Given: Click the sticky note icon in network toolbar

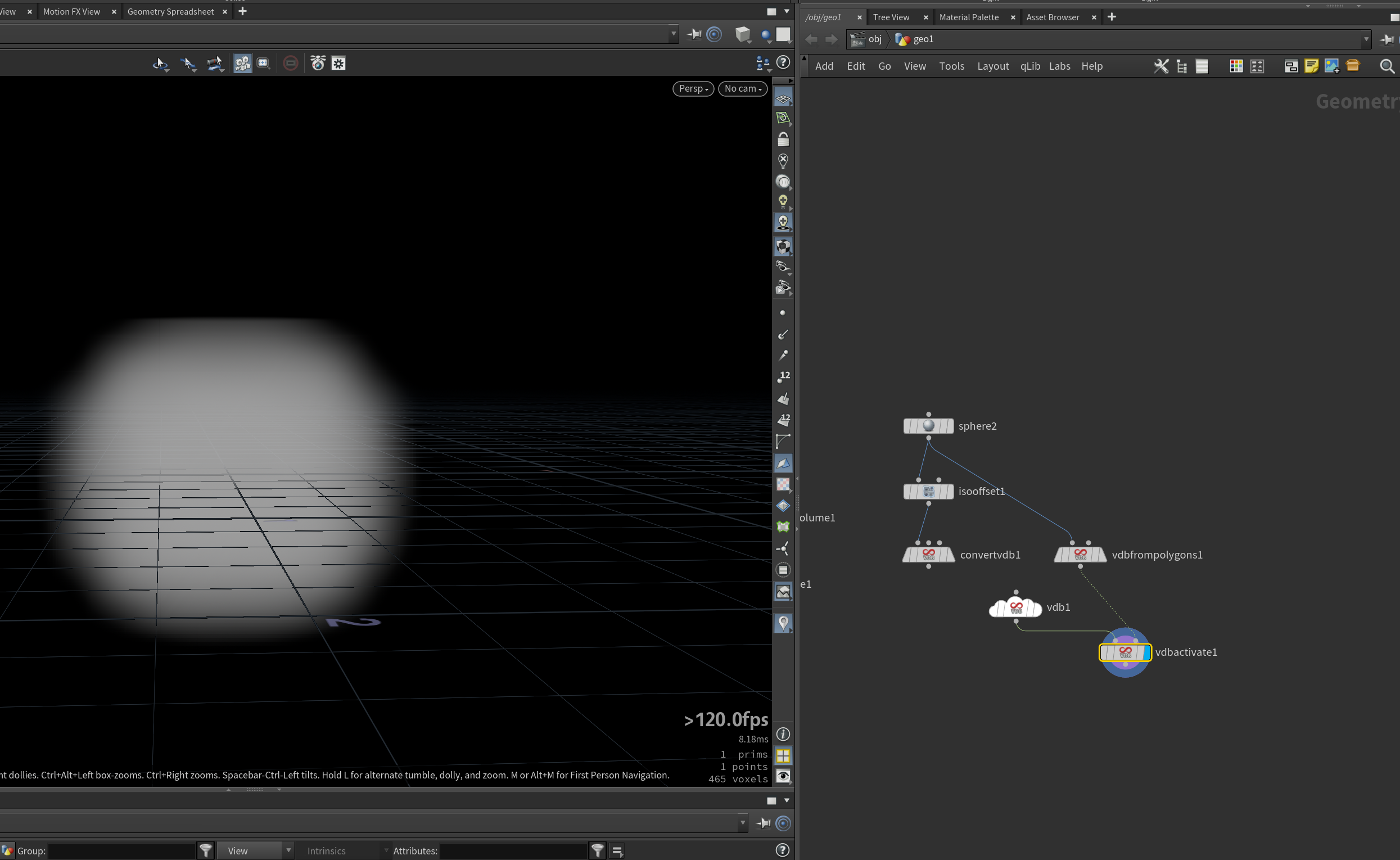Looking at the screenshot, I should coord(1311,66).
